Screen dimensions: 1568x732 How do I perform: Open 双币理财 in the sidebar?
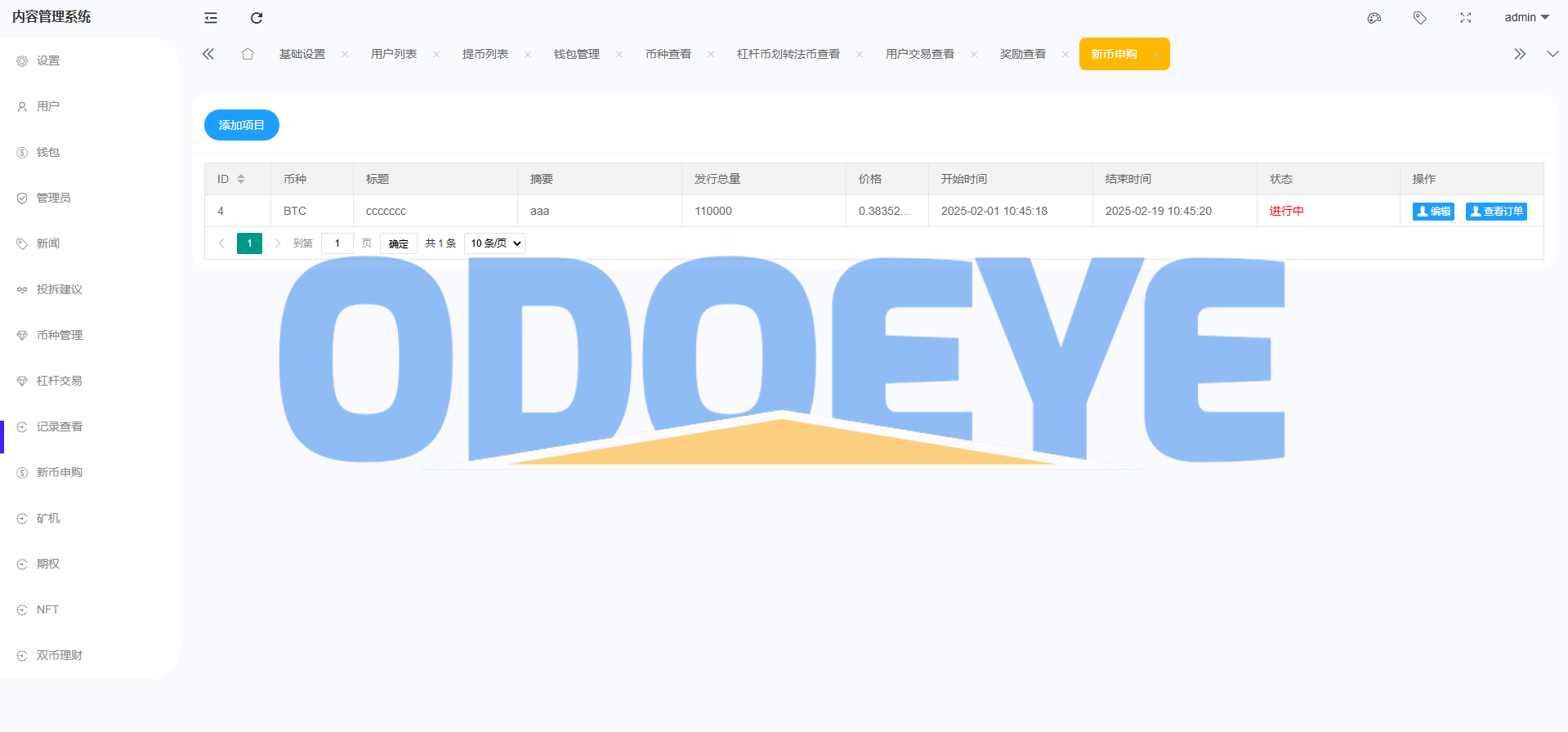point(60,655)
